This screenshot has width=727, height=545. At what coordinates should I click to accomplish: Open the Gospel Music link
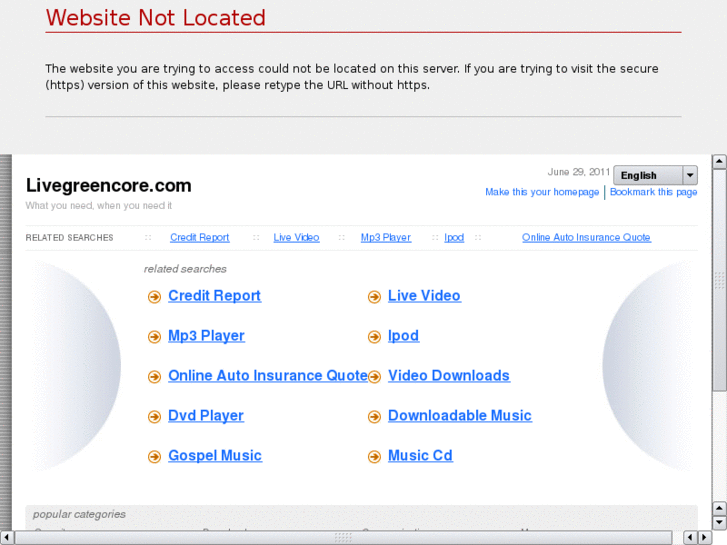(215, 455)
